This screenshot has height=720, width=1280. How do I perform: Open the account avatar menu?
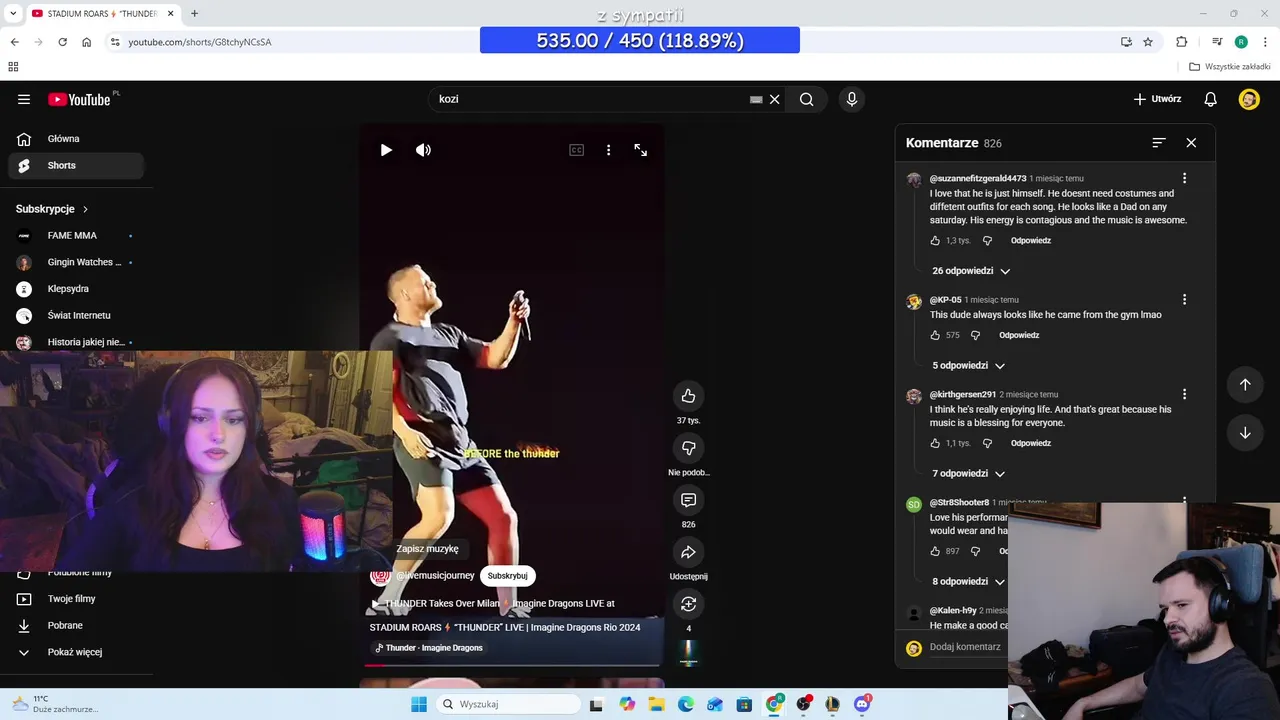(1249, 99)
